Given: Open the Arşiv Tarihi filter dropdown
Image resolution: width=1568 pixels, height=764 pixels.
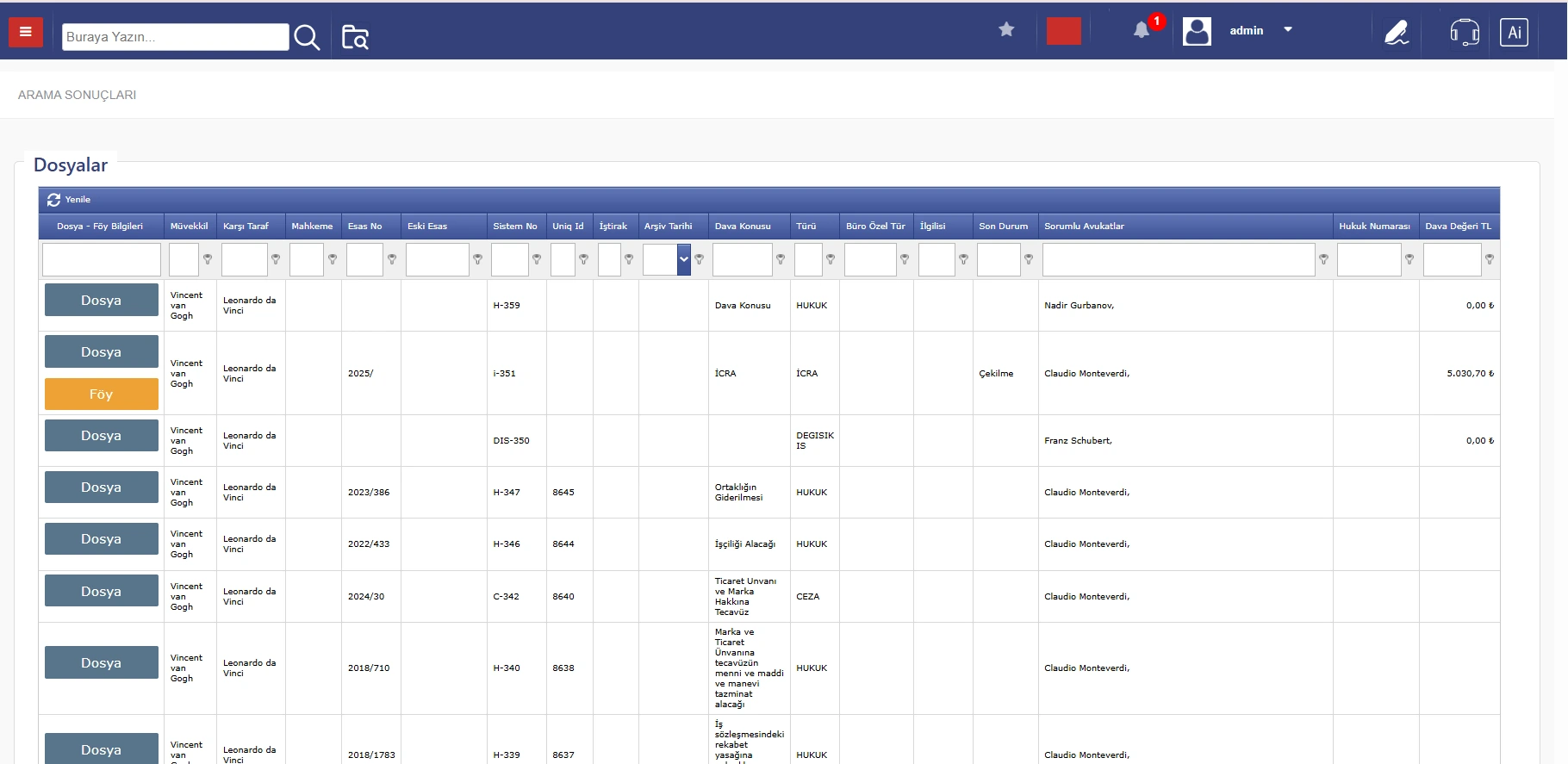Looking at the screenshot, I should click(x=684, y=259).
